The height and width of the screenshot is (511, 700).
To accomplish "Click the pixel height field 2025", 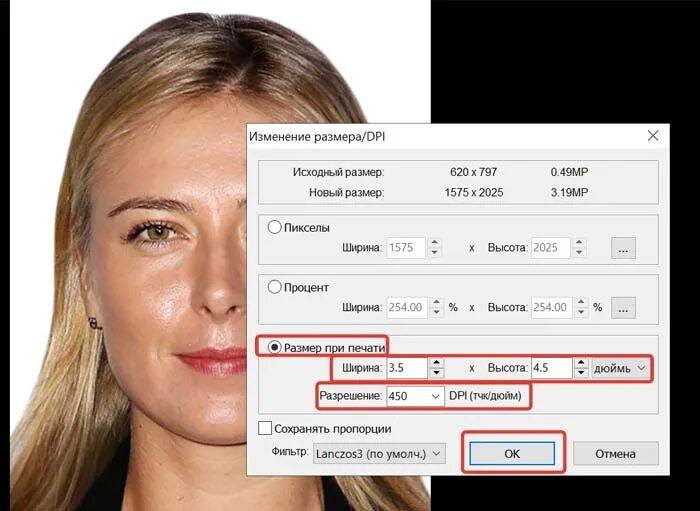I will point(550,248).
